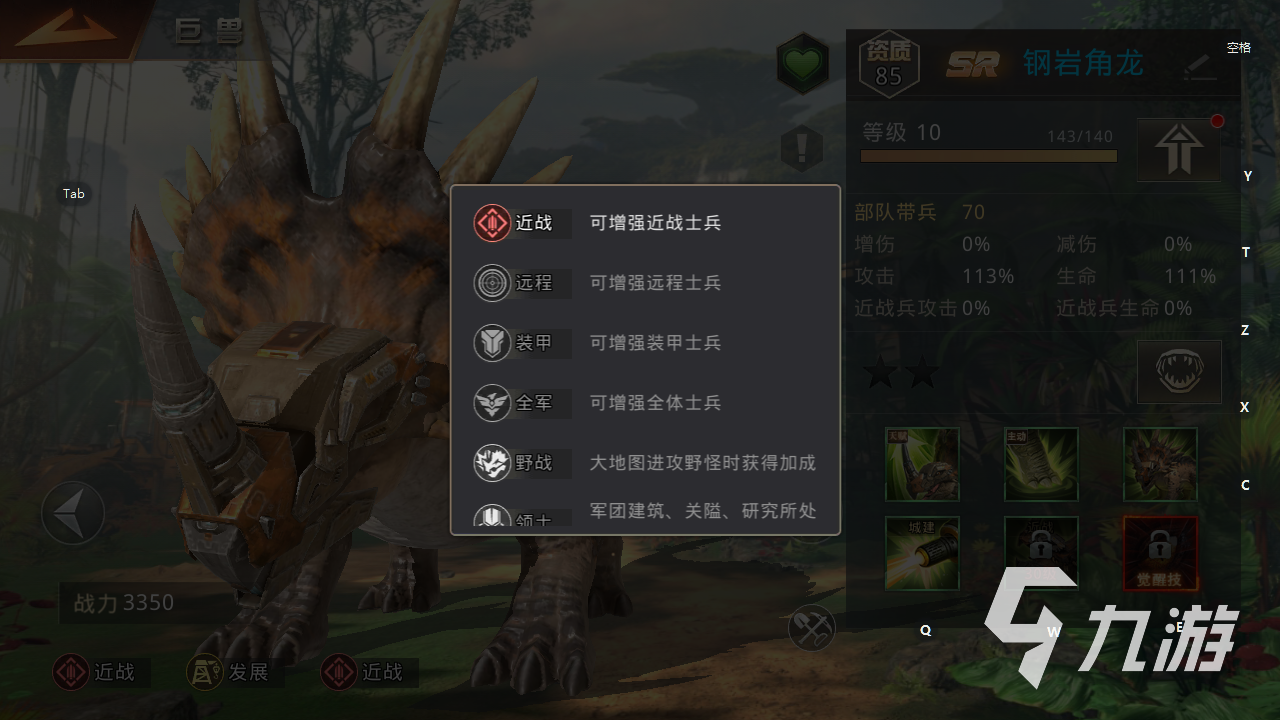Tap the green heart favorite icon
The width and height of the screenshot is (1280, 720).
coord(802,64)
